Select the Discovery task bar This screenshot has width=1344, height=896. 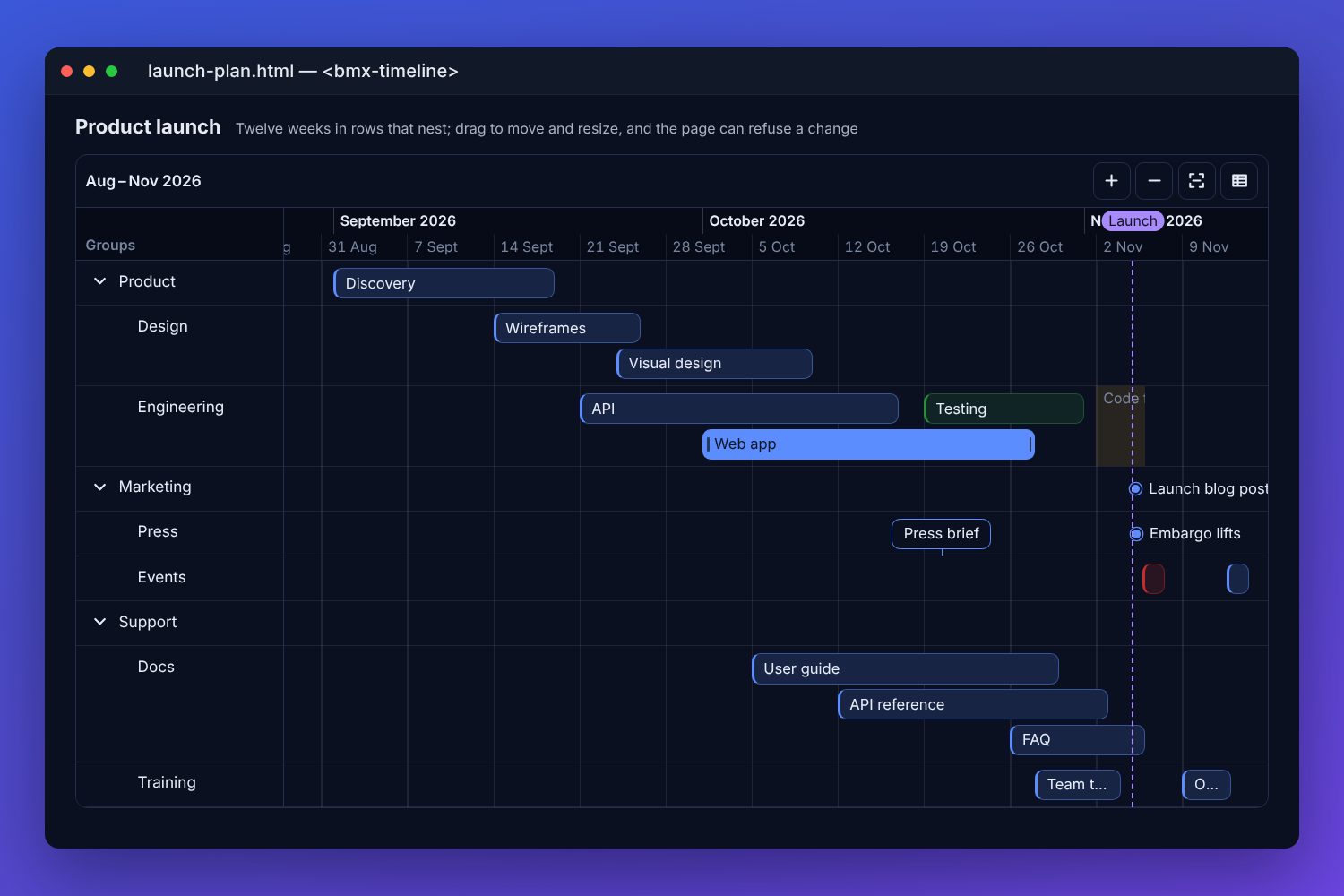pos(444,283)
